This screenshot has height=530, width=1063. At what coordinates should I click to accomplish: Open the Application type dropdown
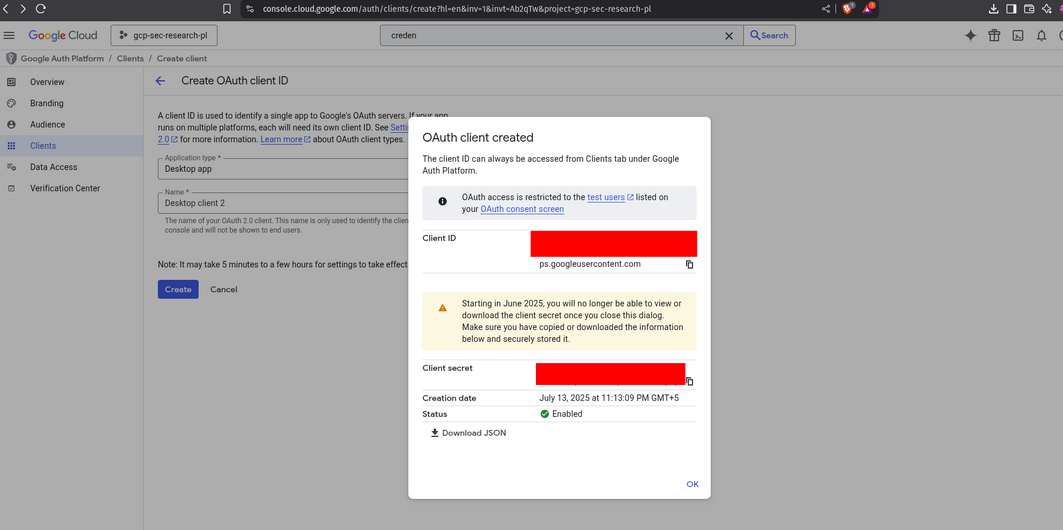coord(283,169)
